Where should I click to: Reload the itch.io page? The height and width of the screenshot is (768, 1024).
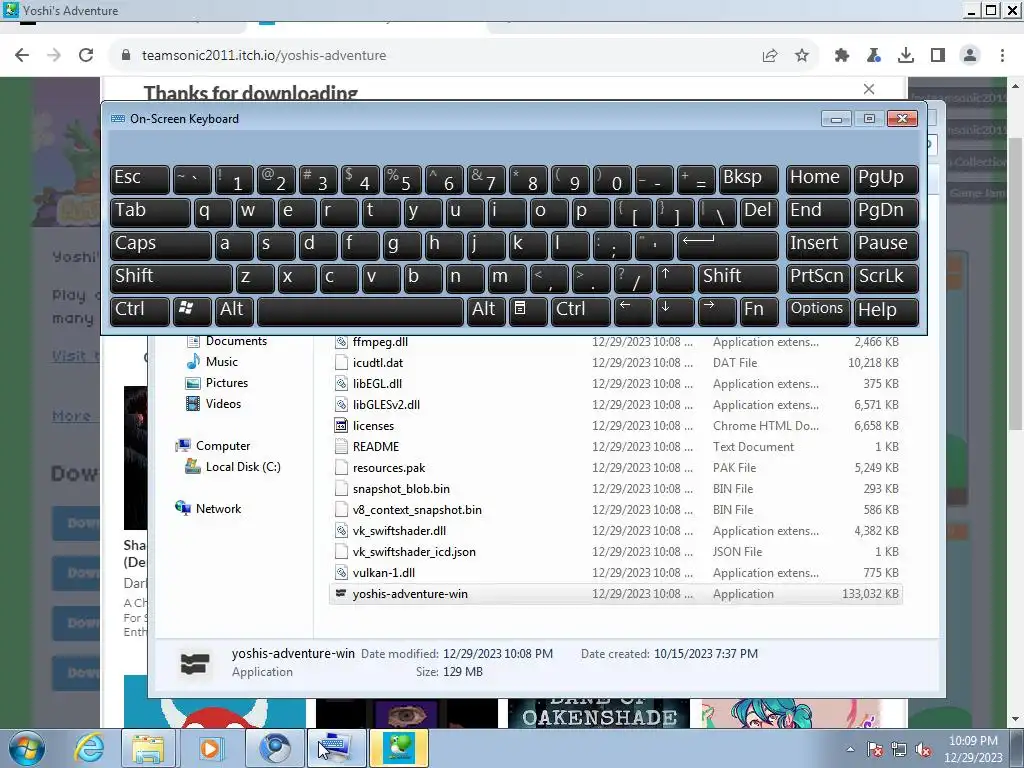(x=86, y=56)
